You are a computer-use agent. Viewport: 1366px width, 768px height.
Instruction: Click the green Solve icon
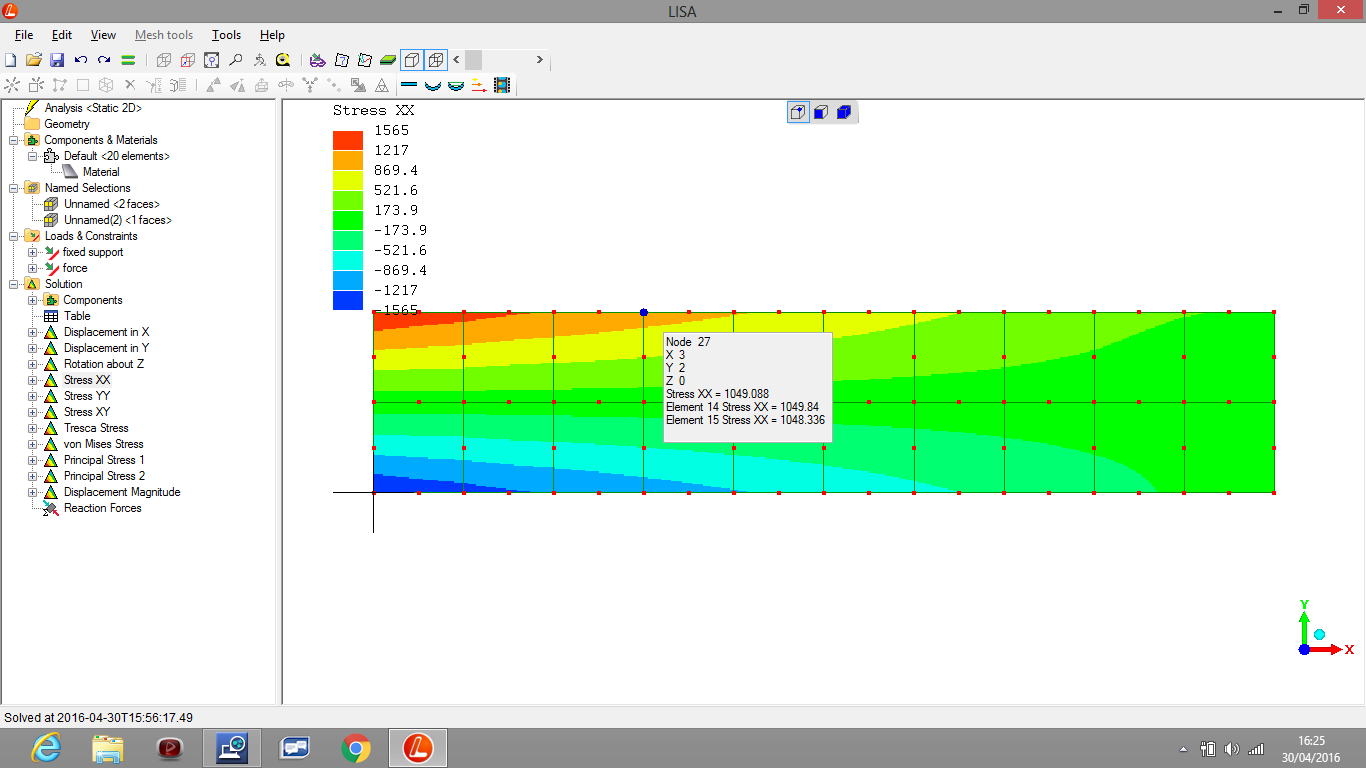click(x=128, y=60)
